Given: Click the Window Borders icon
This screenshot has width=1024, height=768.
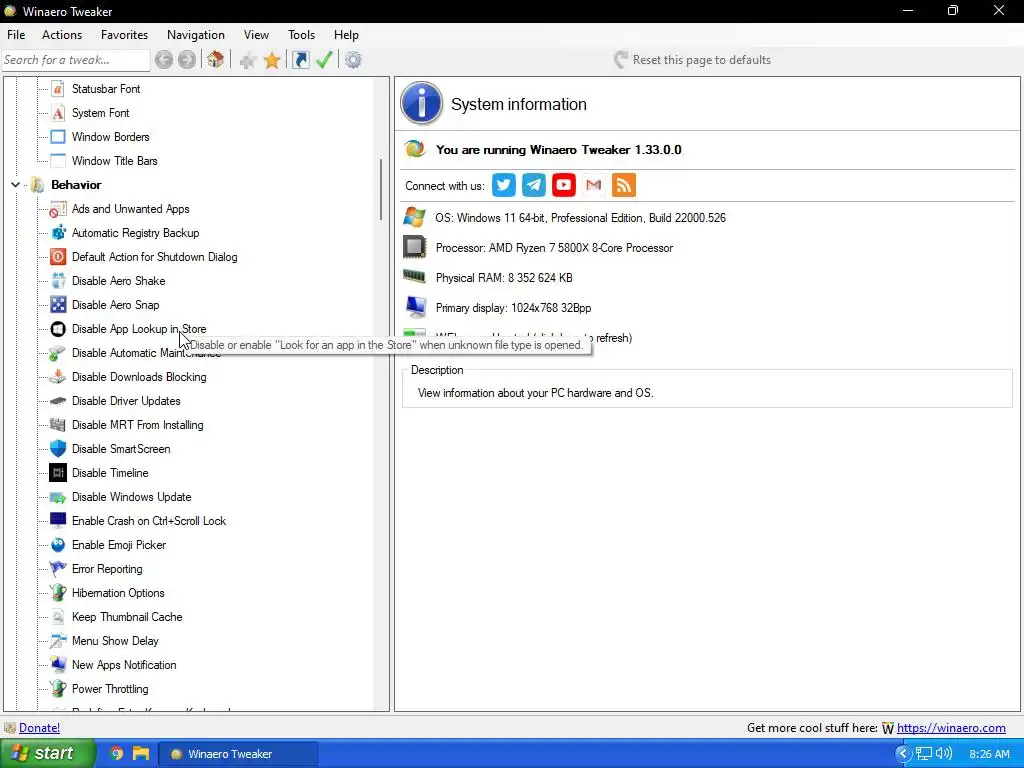Looking at the screenshot, I should pyautogui.click(x=58, y=137).
